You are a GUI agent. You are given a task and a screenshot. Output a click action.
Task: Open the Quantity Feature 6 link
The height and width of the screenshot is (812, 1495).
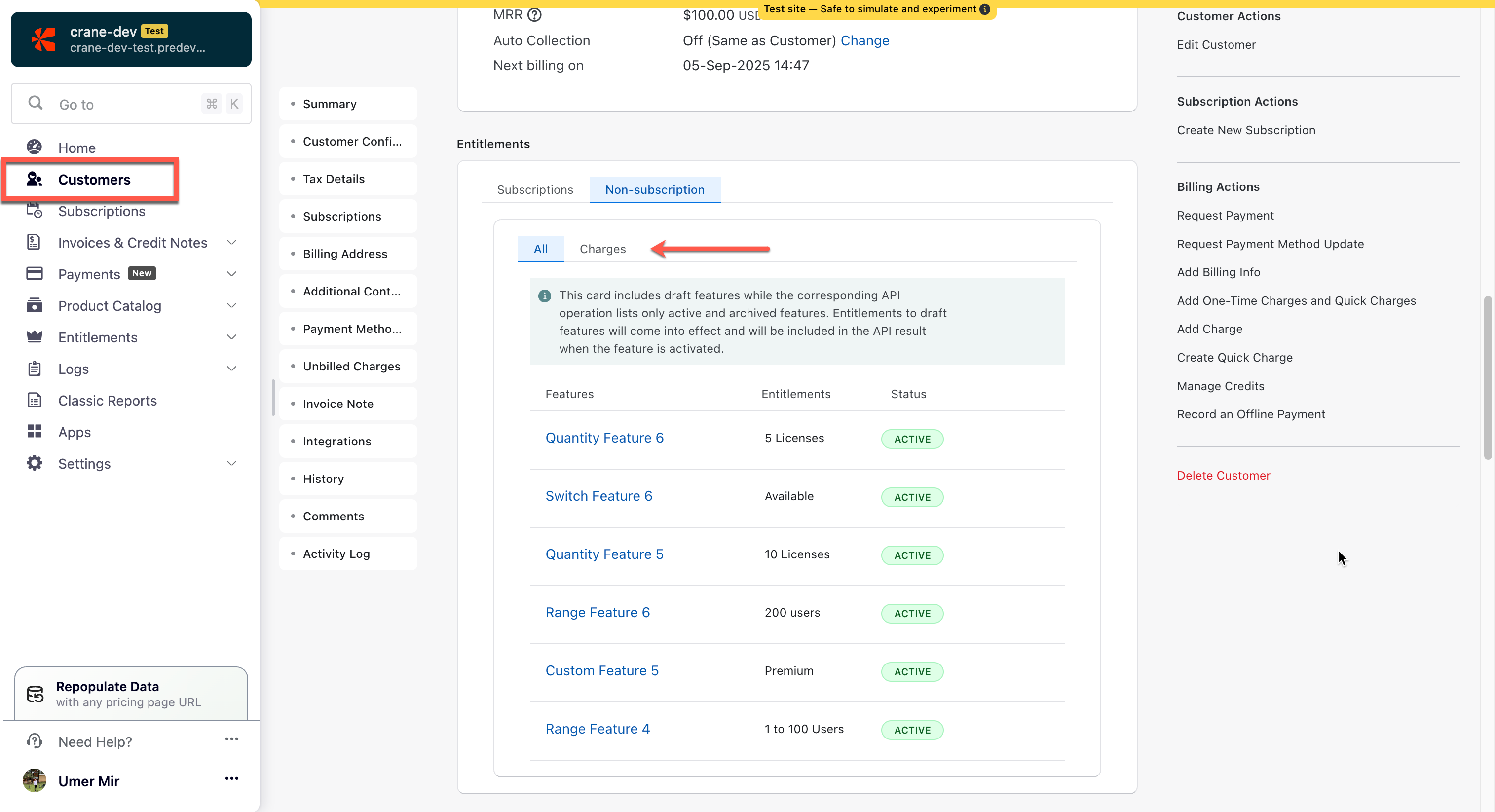click(x=604, y=438)
